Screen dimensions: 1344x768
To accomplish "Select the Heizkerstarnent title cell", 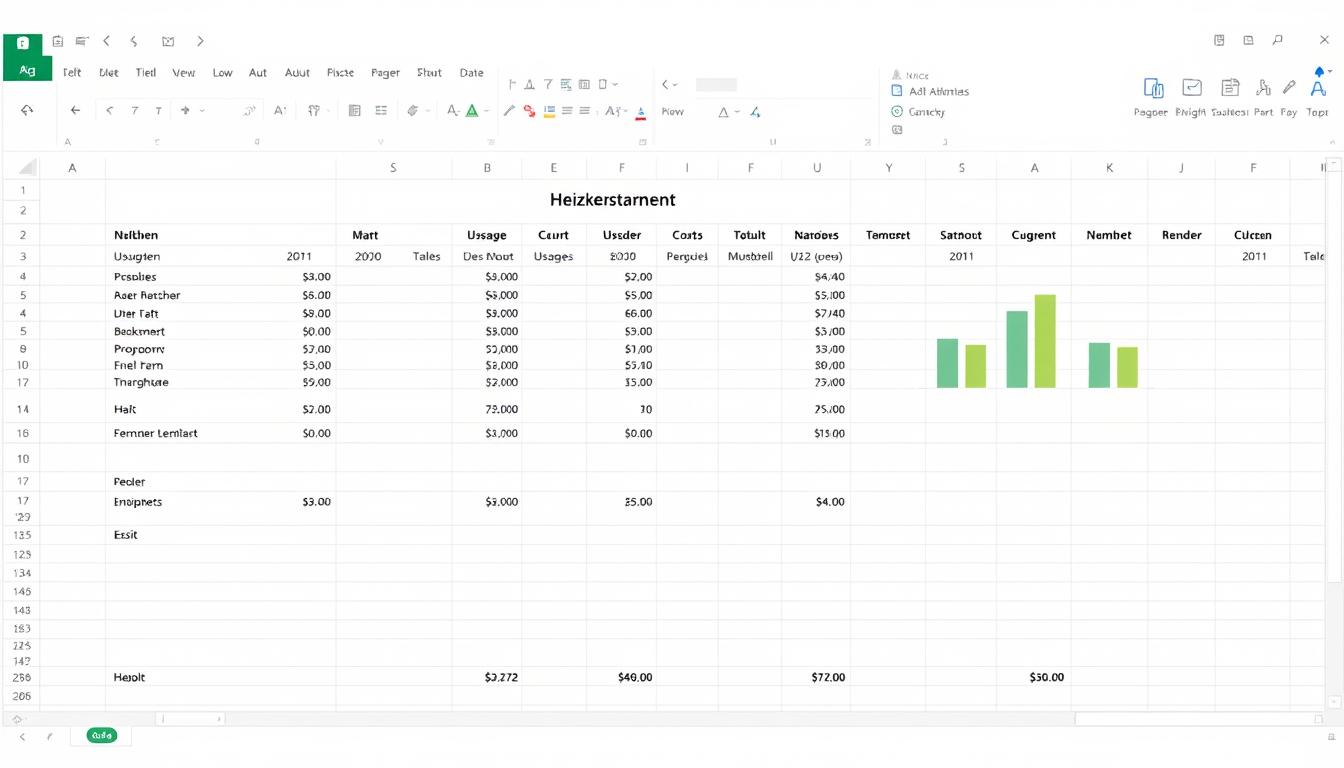I will pyautogui.click(x=612, y=200).
